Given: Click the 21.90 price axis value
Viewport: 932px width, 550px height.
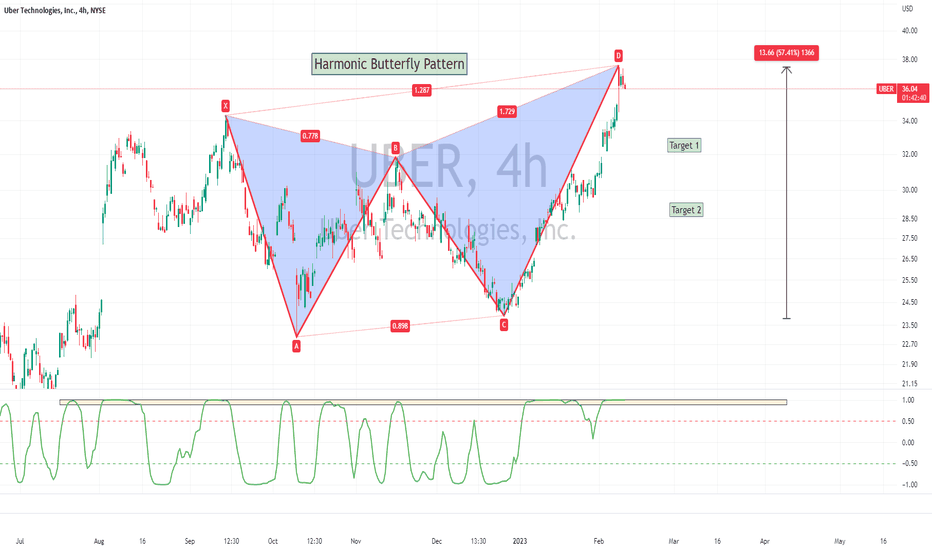Looking at the screenshot, I should pyautogui.click(x=909, y=364).
